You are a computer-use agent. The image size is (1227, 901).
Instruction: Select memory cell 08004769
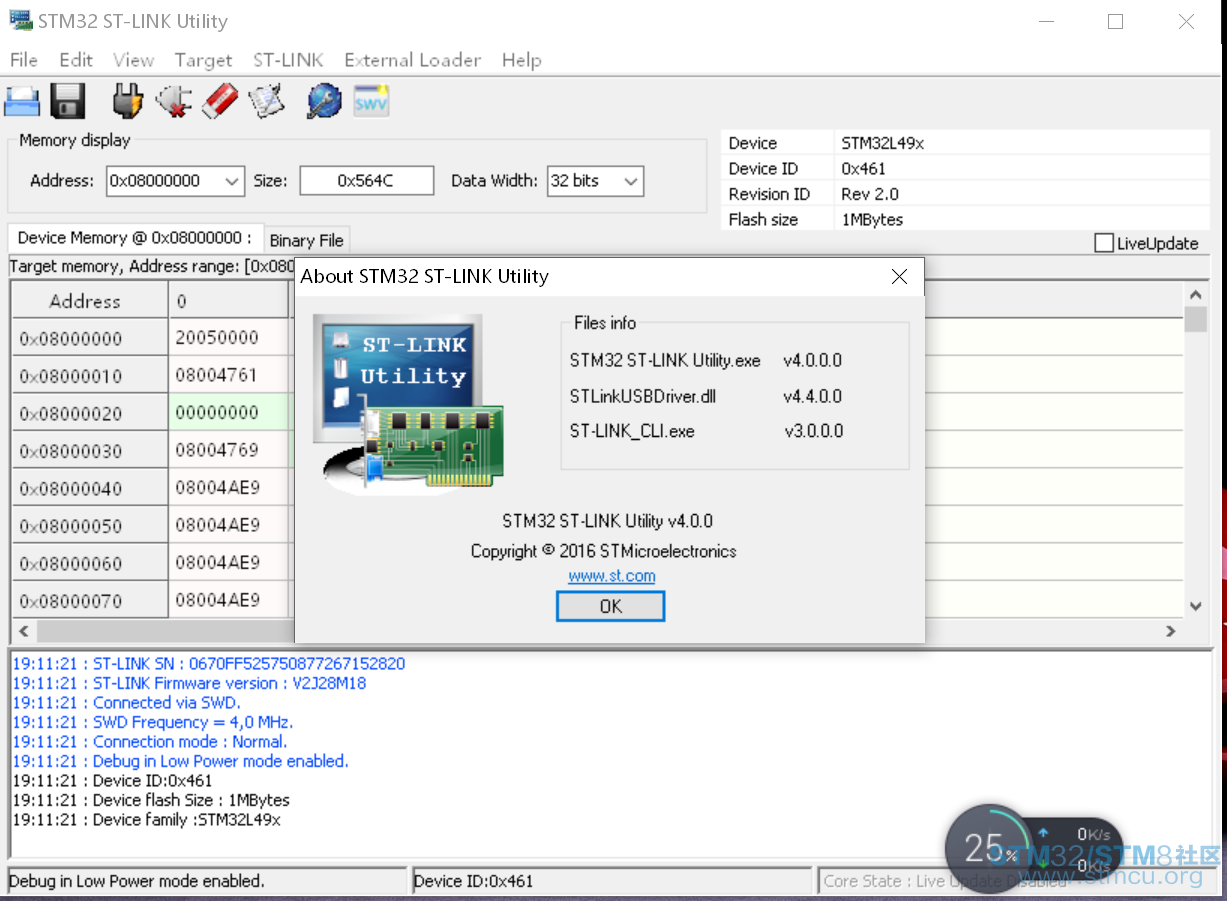point(229,450)
